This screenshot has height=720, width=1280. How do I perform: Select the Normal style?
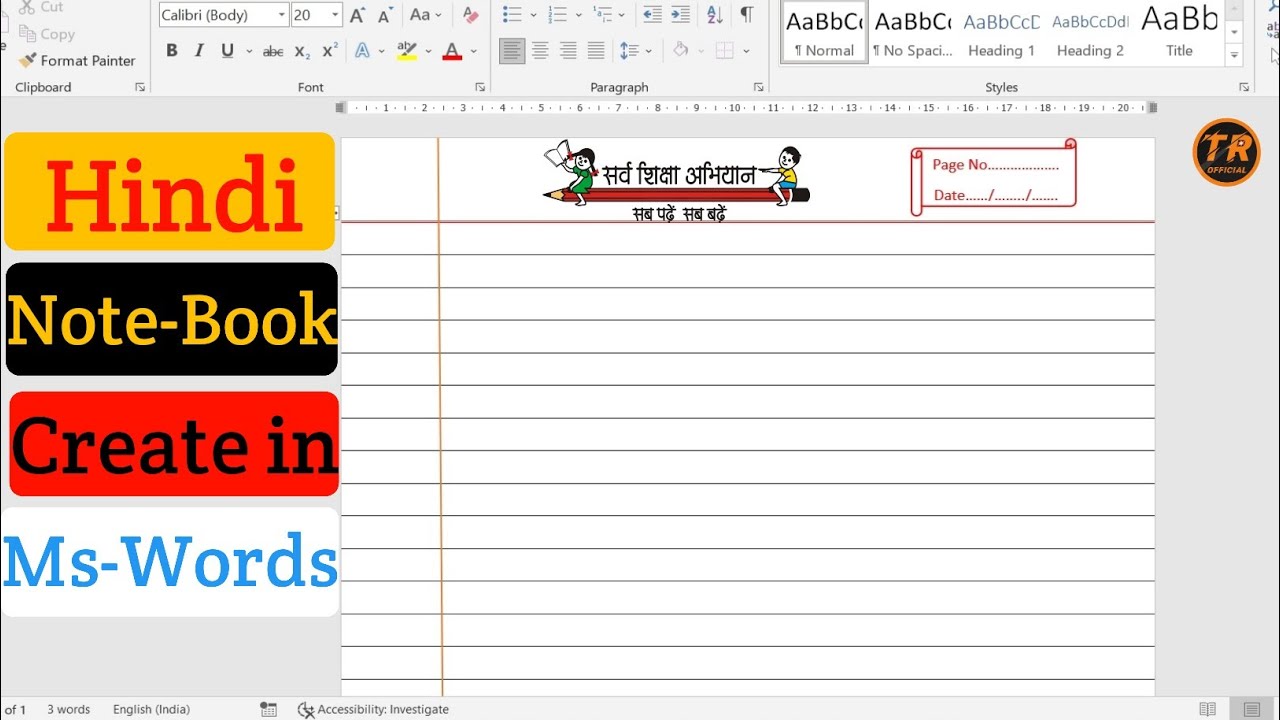pos(825,33)
